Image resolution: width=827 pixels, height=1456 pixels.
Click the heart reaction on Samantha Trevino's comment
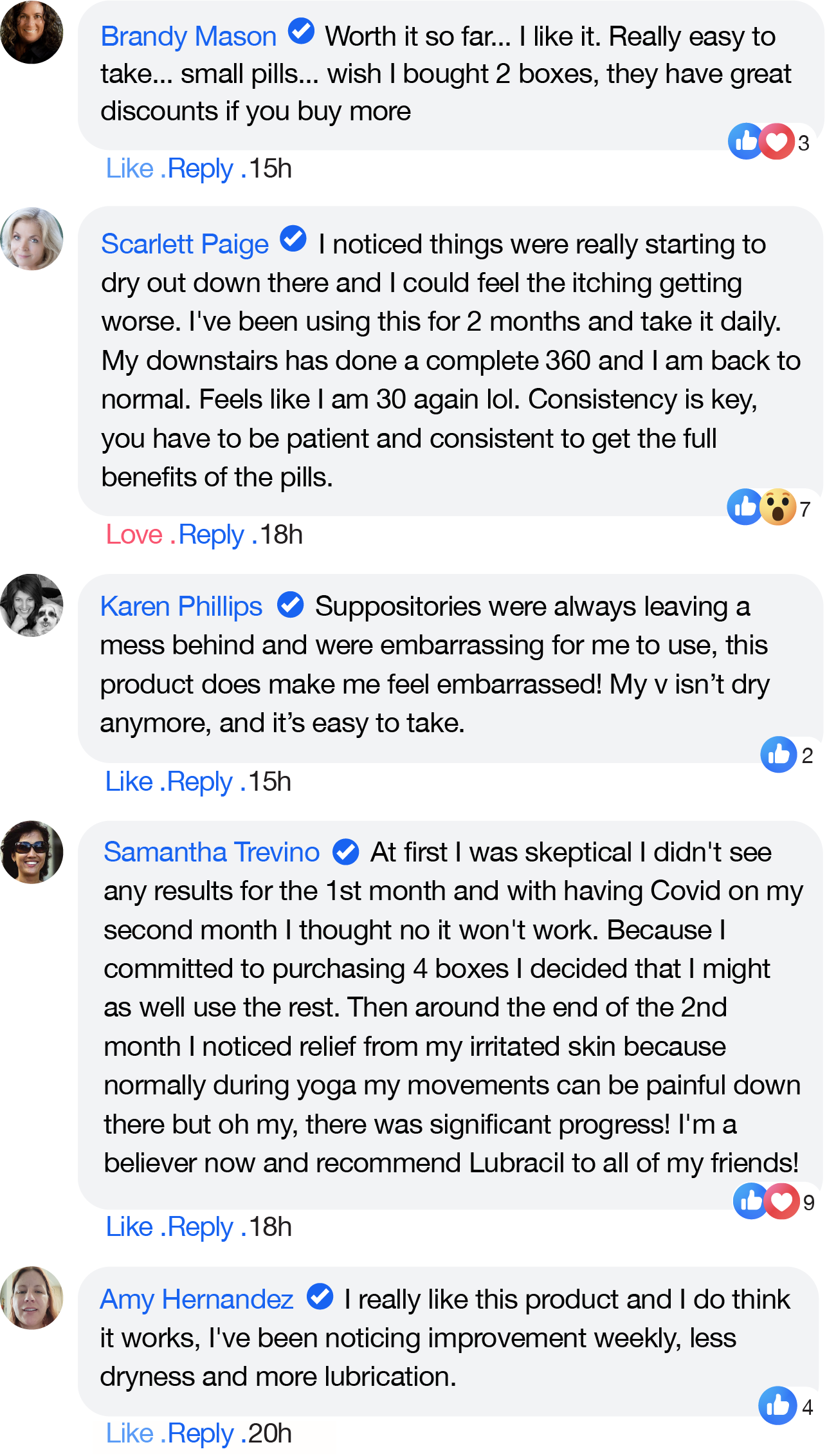[781, 1201]
